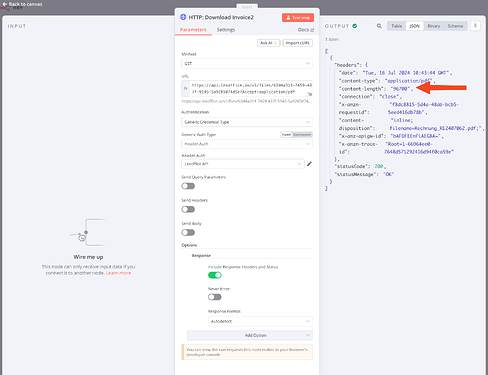Click the "statusMessage" key in output JSON

click(355, 174)
